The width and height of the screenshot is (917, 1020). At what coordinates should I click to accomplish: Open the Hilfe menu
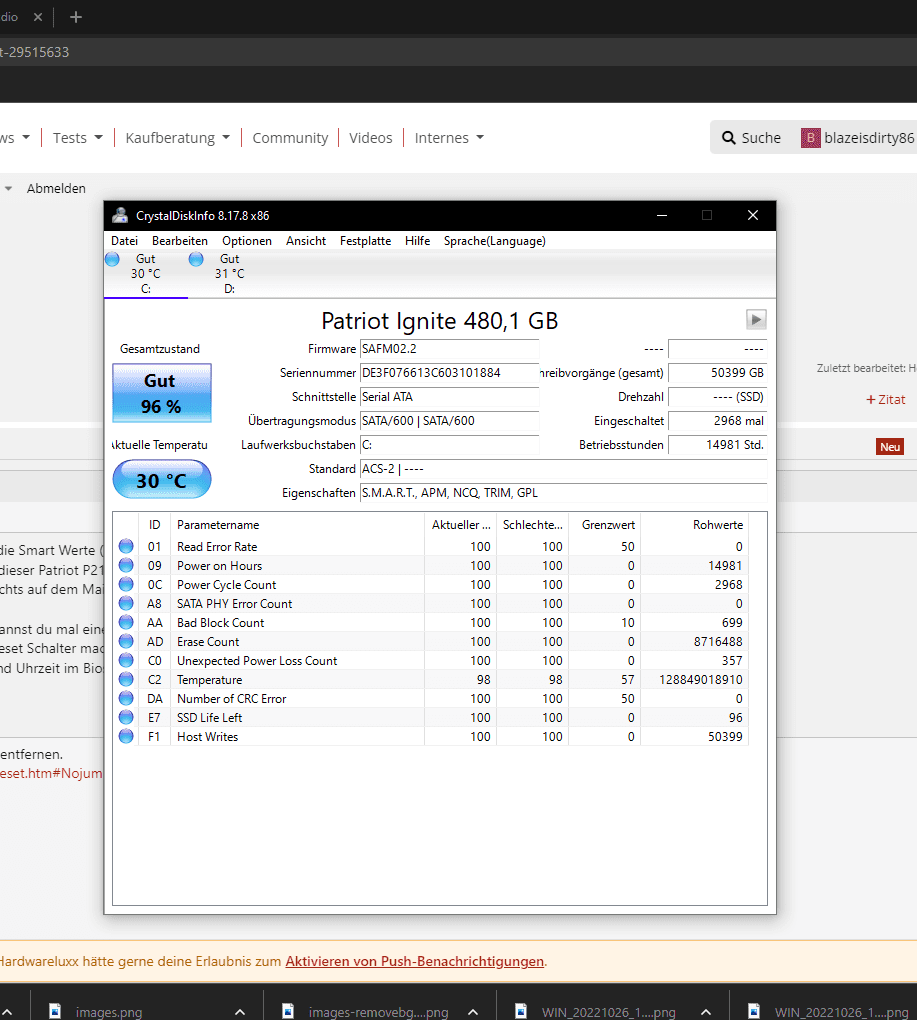click(x=418, y=241)
